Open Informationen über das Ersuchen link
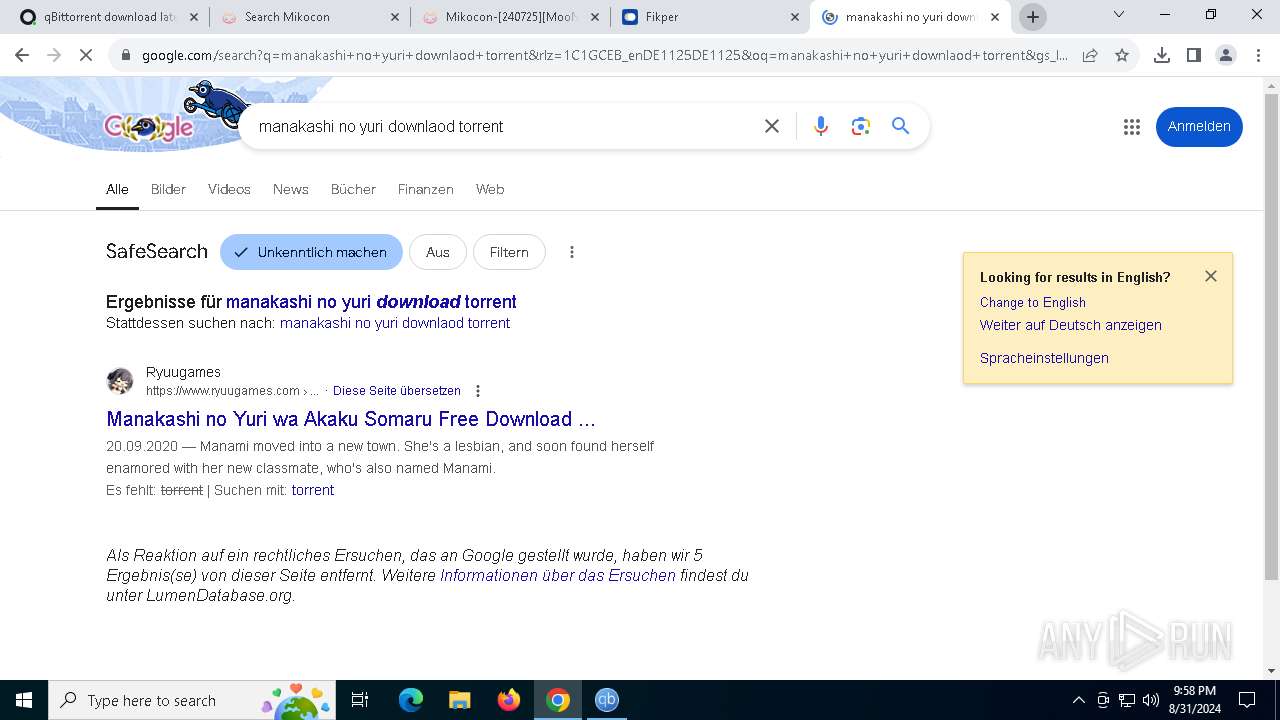Screen dimensions: 1280x720 [558, 575]
